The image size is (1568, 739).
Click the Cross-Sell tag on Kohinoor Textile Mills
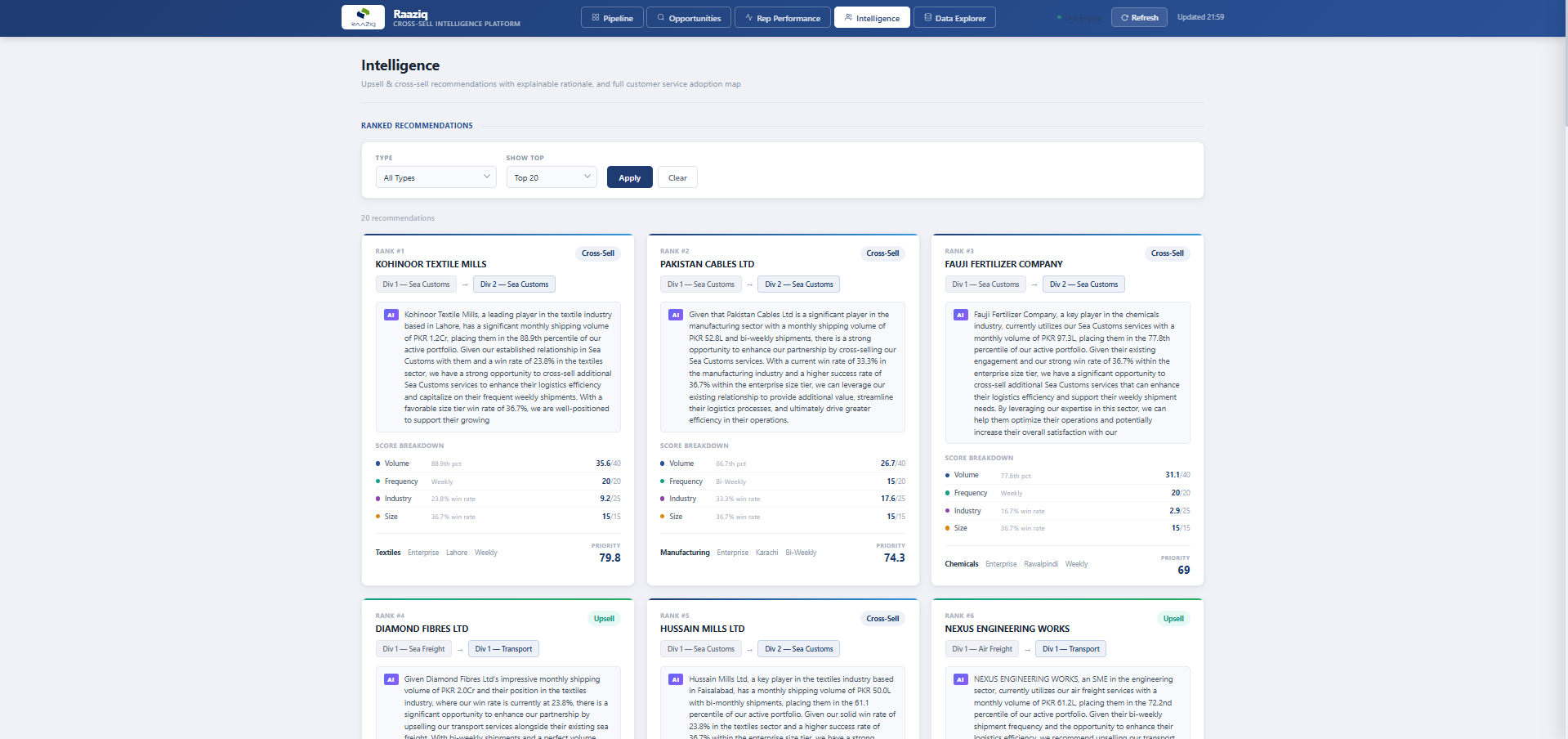point(598,253)
